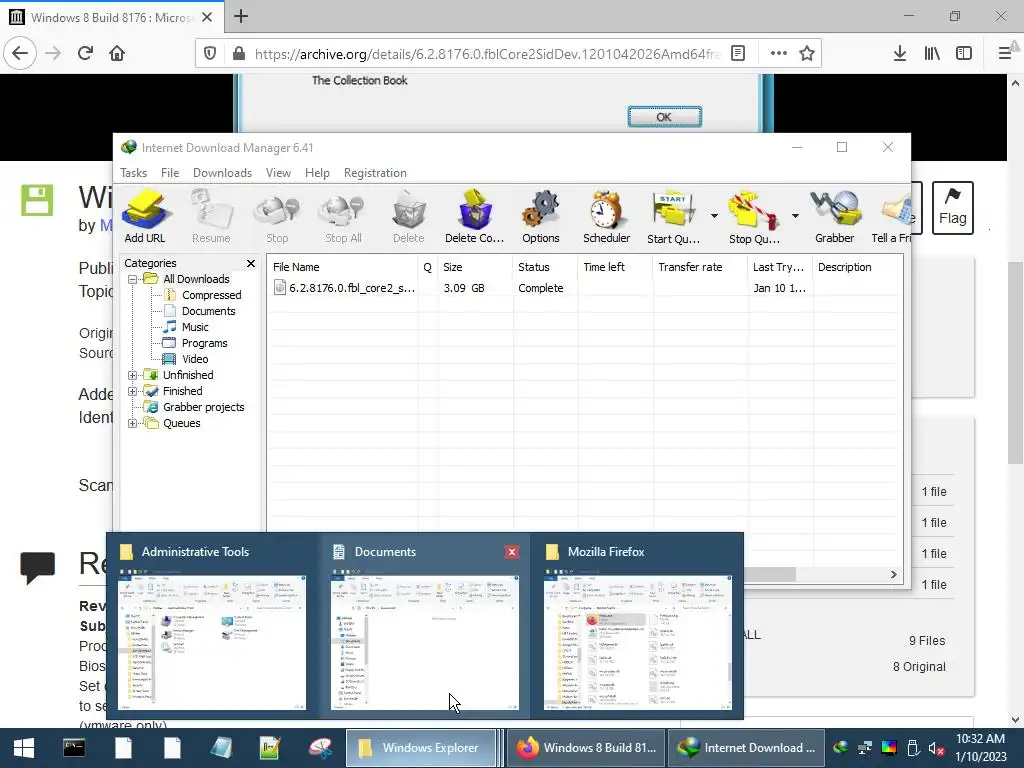Click Delete Completed toolbar icon
Viewport: 1024px width, 768px height.
click(475, 216)
